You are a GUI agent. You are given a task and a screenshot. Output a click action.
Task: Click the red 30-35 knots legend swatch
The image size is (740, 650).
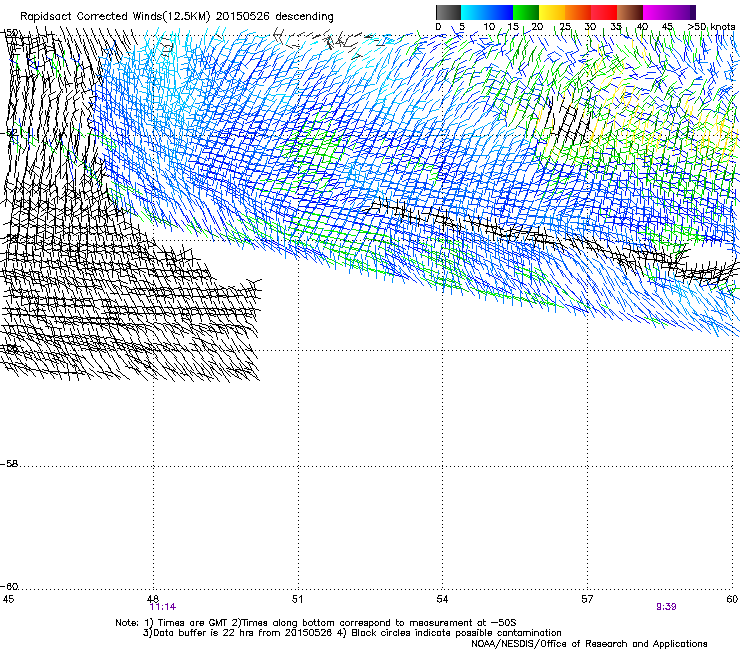pos(604,12)
